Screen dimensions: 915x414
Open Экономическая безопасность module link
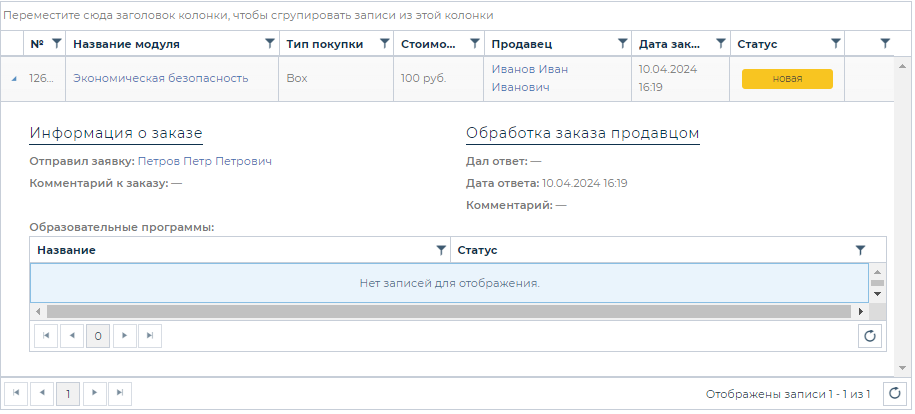click(x=161, y=78)
